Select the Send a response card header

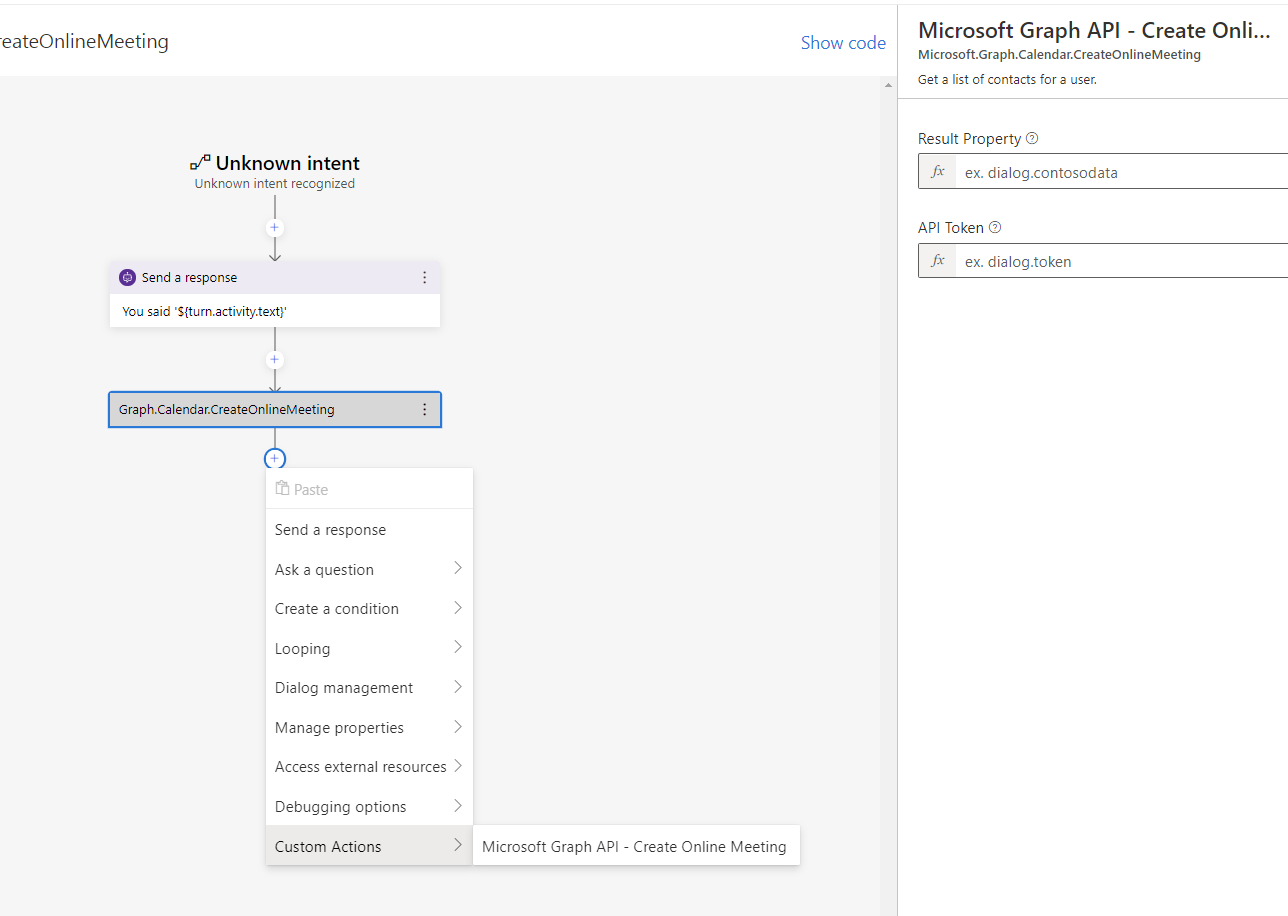click(x=275, y=277)
